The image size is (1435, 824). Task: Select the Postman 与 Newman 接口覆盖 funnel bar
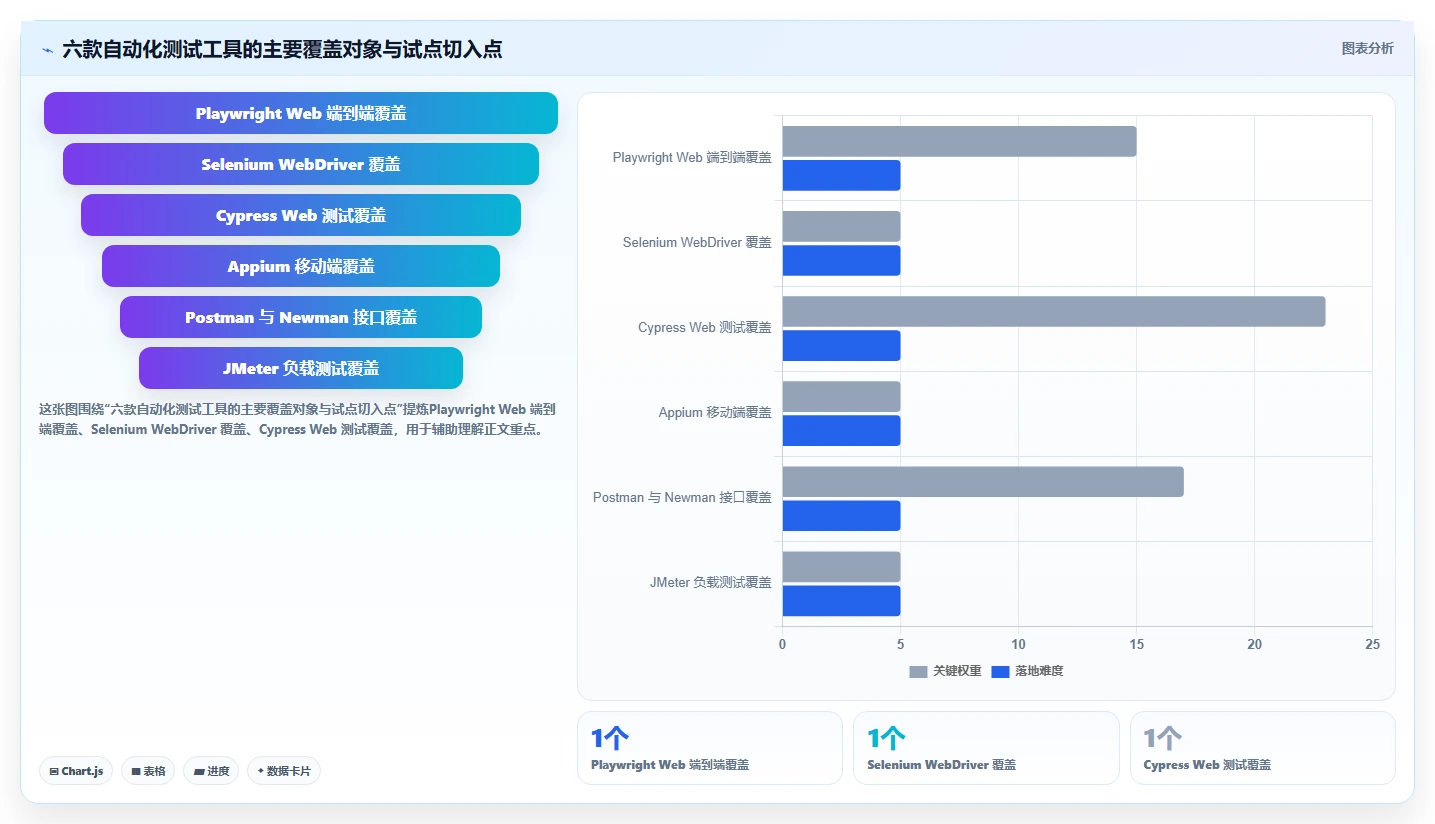(x=301, y=317)
